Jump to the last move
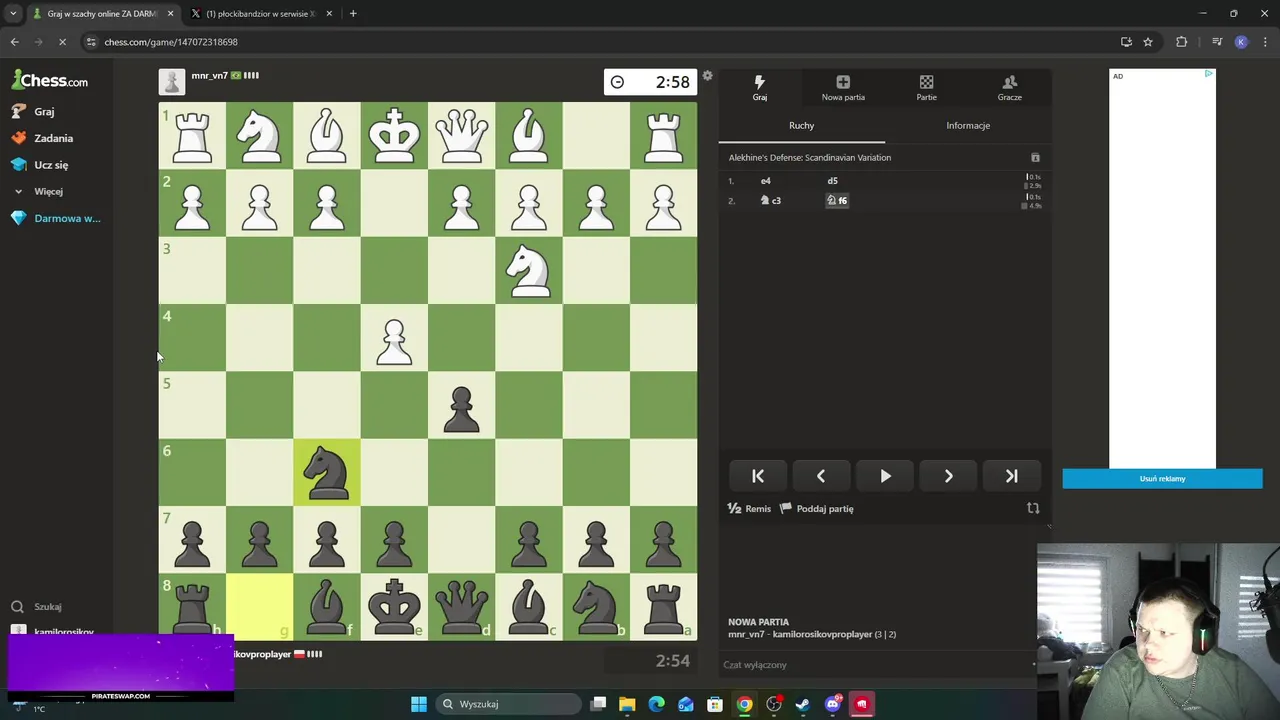Screen dimensions: 1280x720 [x=1012, y=476]
